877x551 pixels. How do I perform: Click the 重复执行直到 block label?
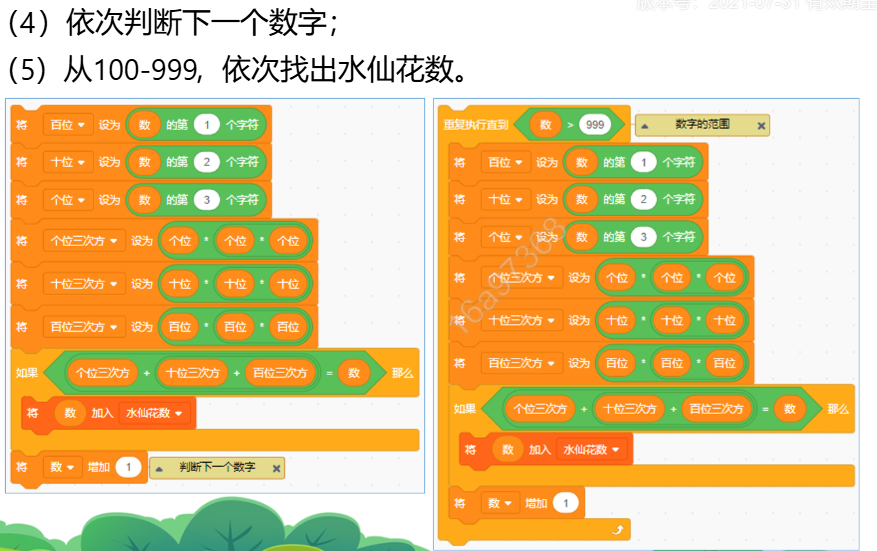tap(476, 125)
